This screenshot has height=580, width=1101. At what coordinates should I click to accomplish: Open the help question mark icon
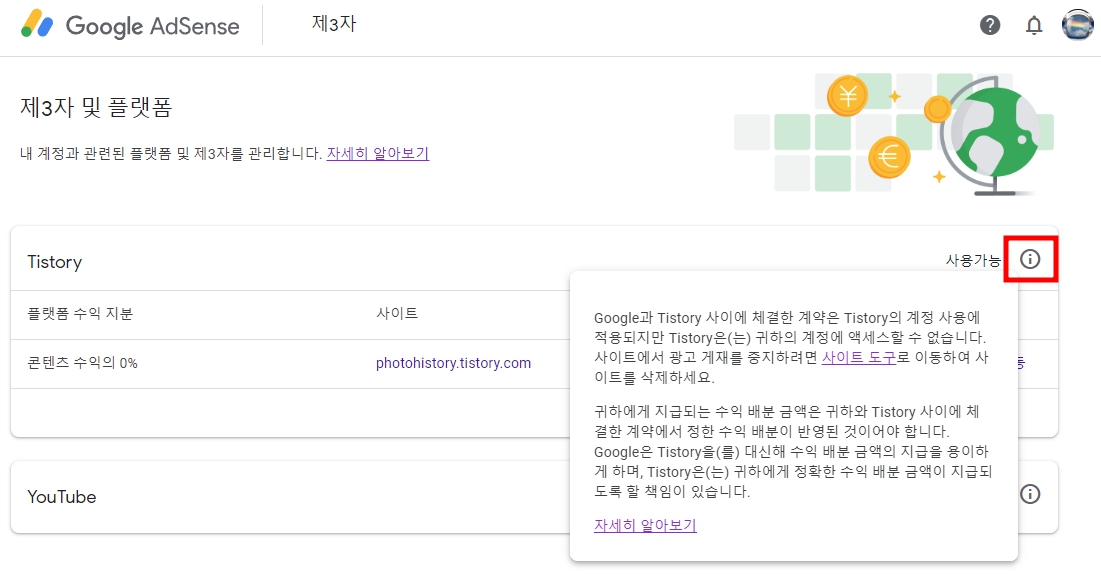pyautogui.click(x=990, y=25)
